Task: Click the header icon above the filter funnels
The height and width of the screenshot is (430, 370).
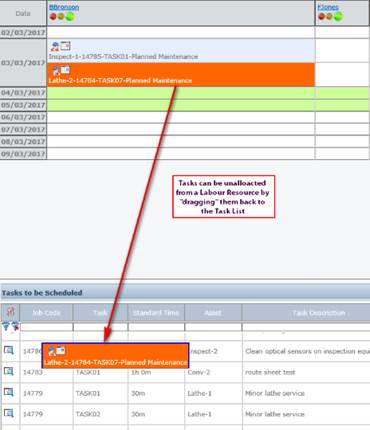Action: point(10,312)
